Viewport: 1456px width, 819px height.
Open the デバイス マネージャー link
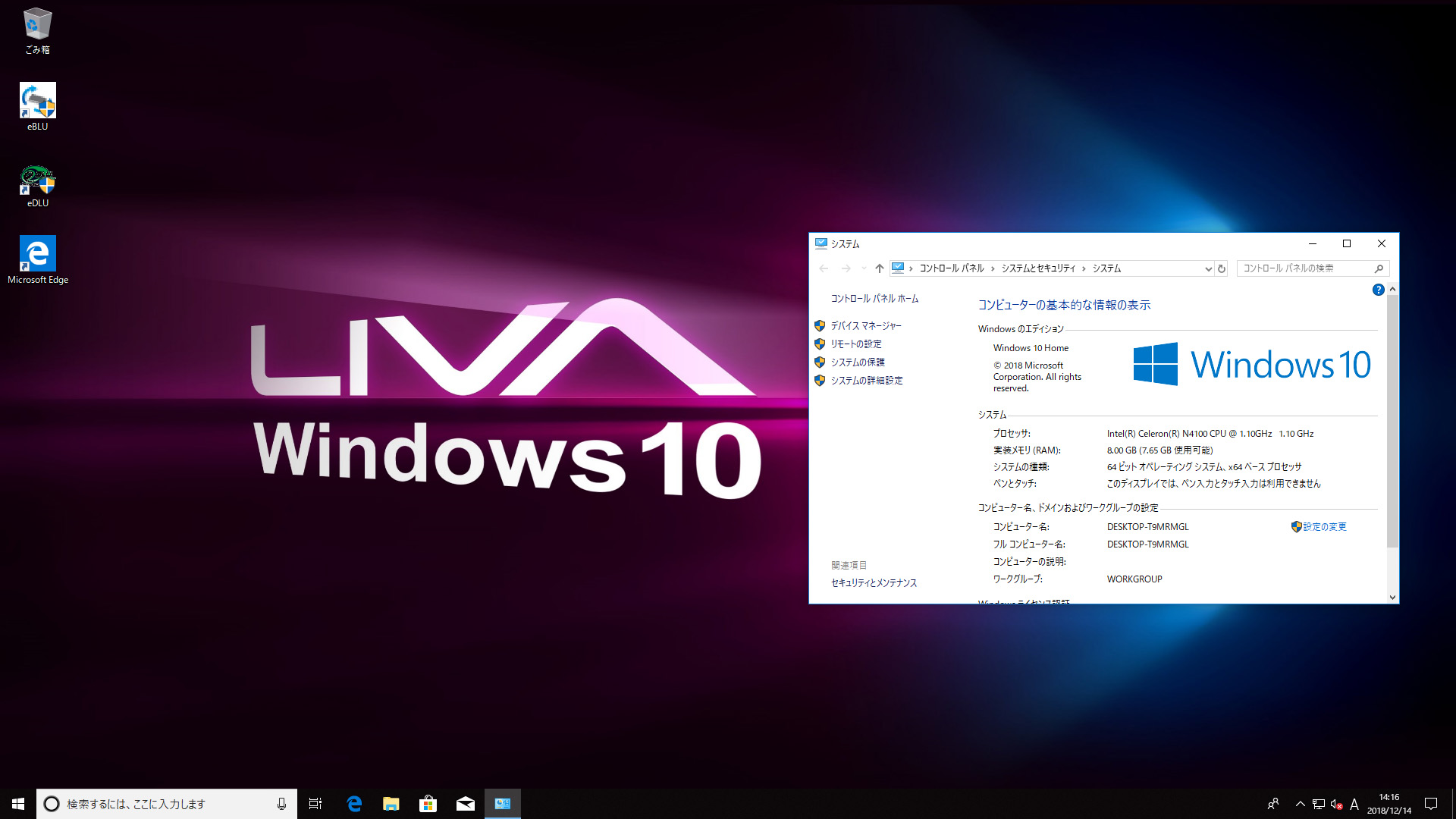pyautogui.click(x=865, y=326)
